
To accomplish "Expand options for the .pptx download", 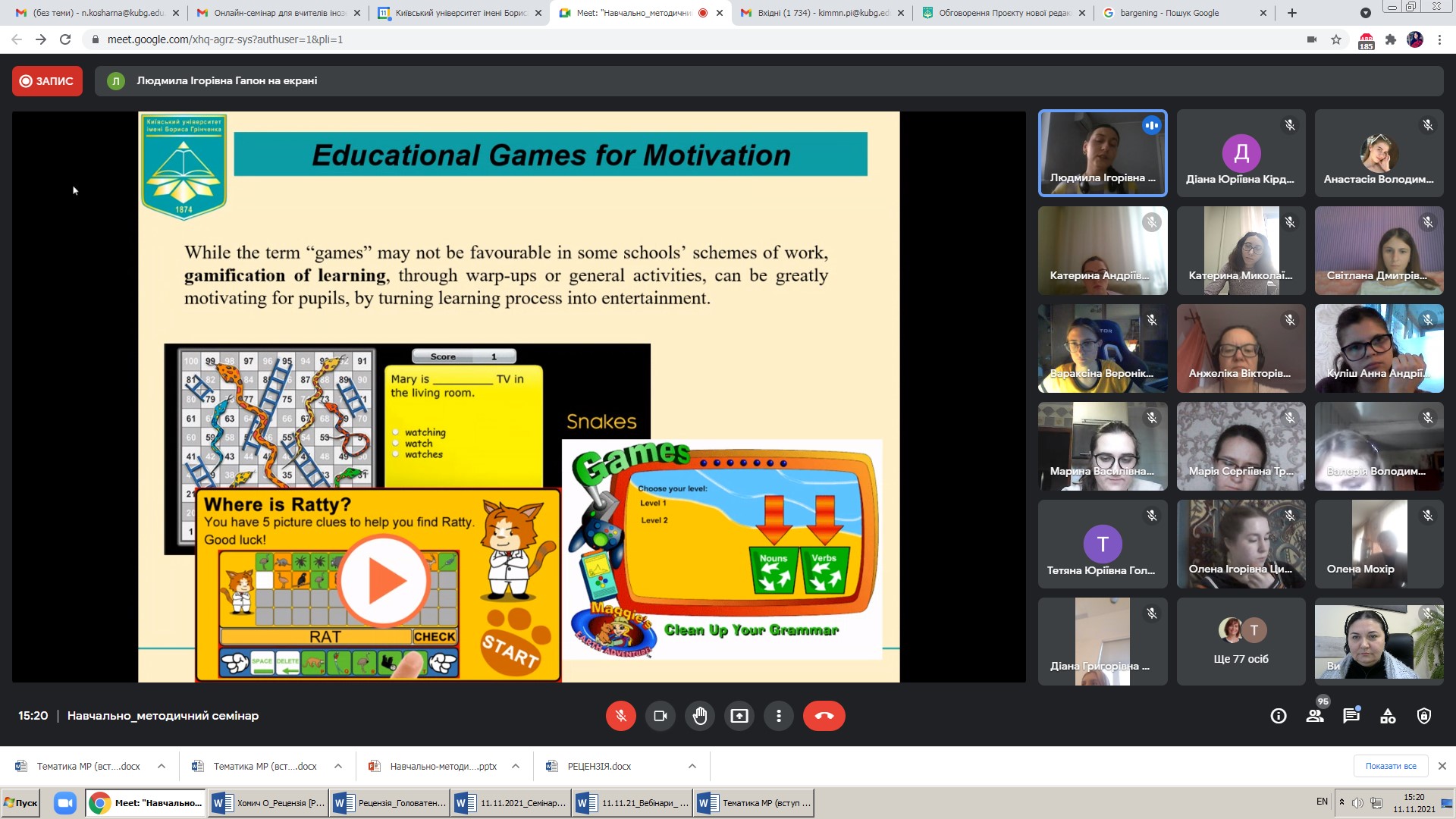I will click(516, 767).
